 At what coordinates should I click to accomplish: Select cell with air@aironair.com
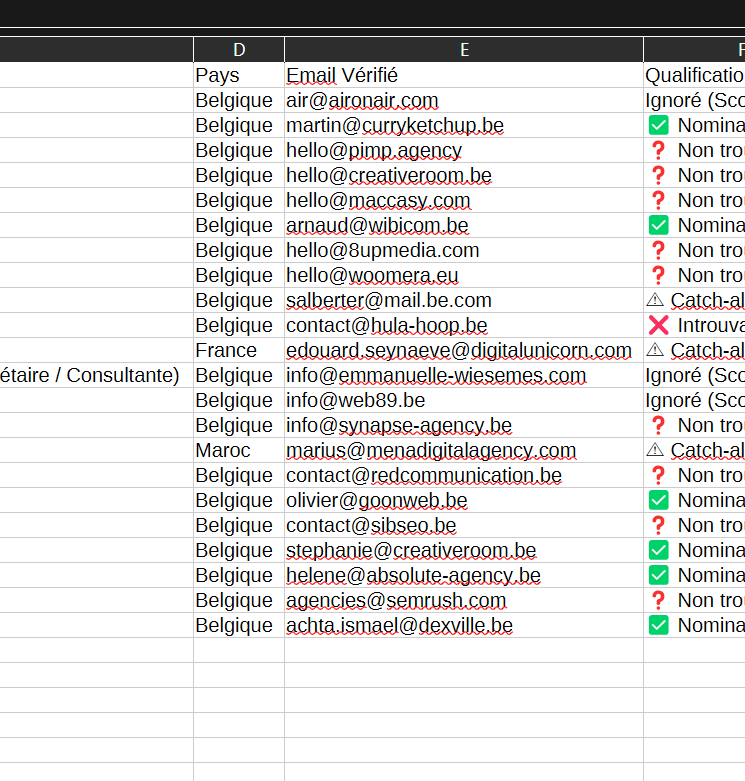coord(464,100)
